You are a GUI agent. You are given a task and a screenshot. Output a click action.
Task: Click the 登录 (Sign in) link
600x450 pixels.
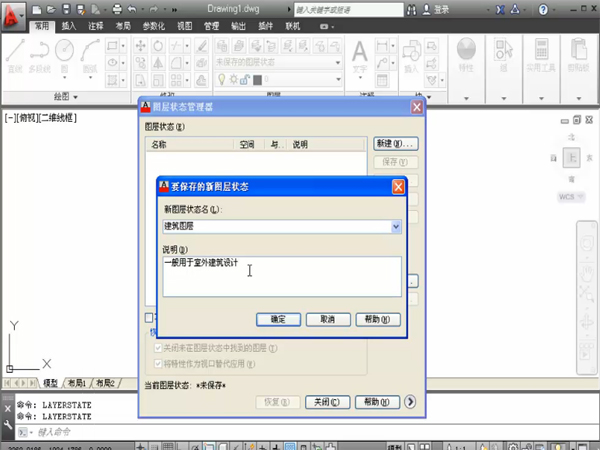(441, 10)
